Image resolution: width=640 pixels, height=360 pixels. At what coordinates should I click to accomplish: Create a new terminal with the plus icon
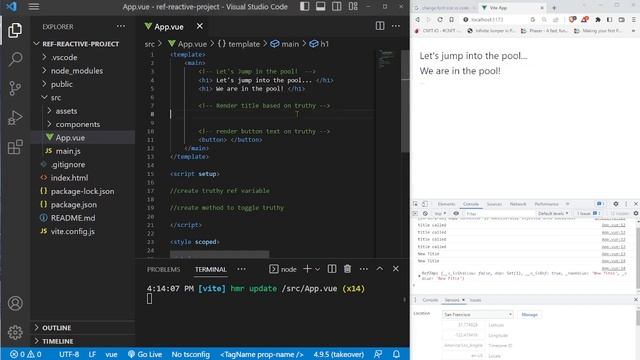coord(307,269)
